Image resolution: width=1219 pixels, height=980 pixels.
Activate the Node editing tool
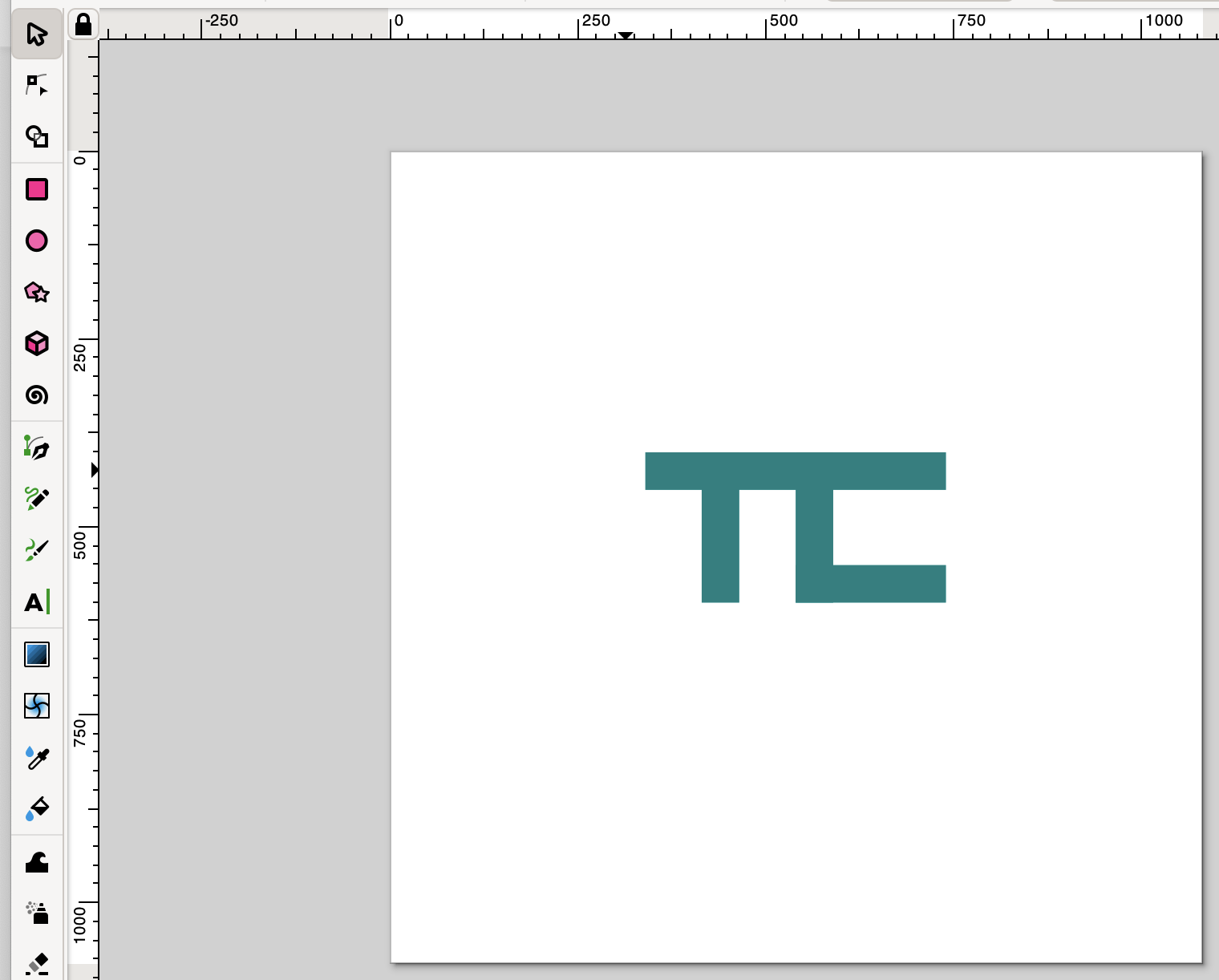[37, 85]
